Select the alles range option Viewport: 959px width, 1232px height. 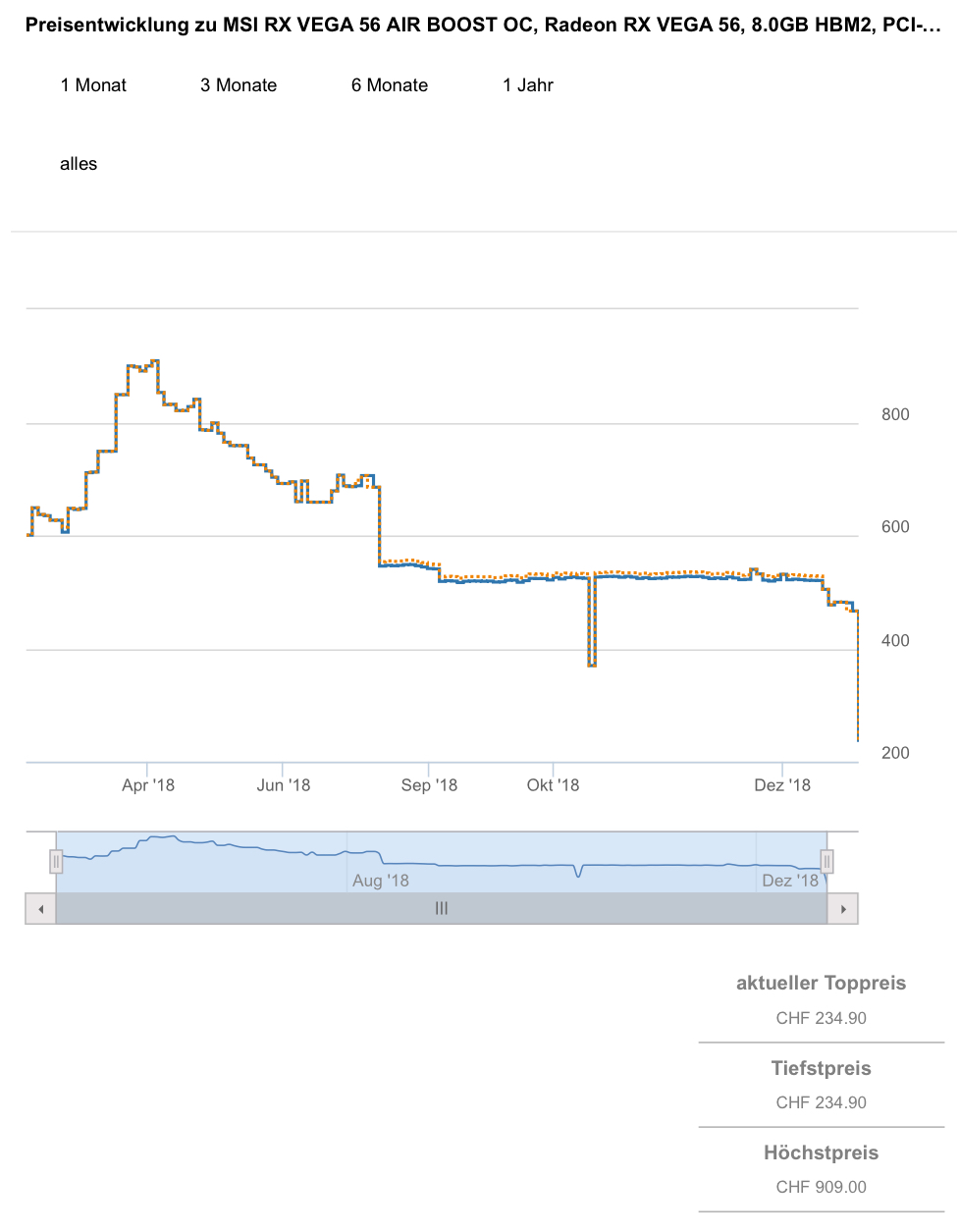tap(79, 164)
